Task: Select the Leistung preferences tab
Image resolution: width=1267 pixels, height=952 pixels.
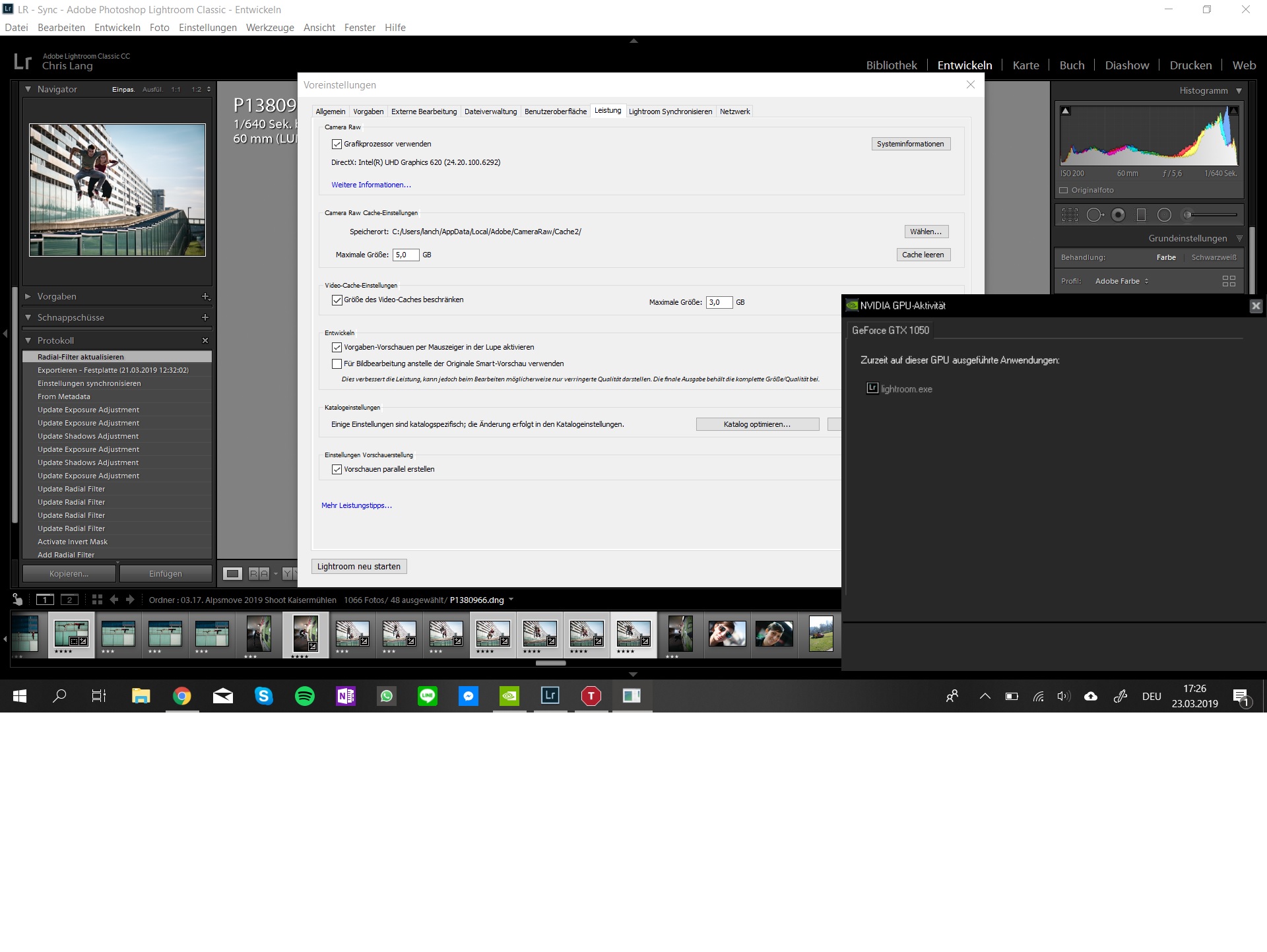Action: click(x=608, y=111)
